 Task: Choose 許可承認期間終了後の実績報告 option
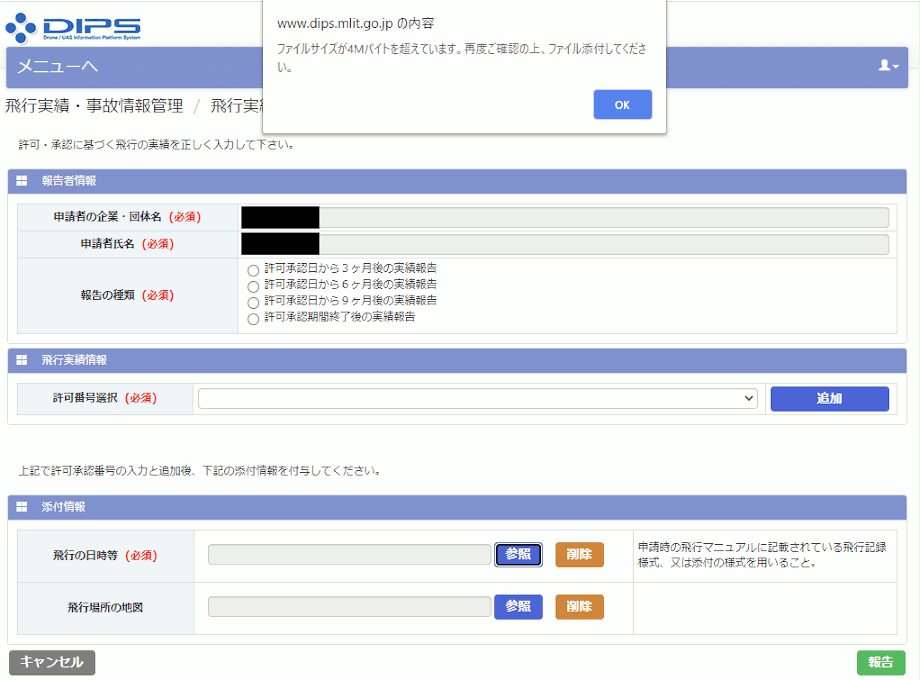point(253,319)
